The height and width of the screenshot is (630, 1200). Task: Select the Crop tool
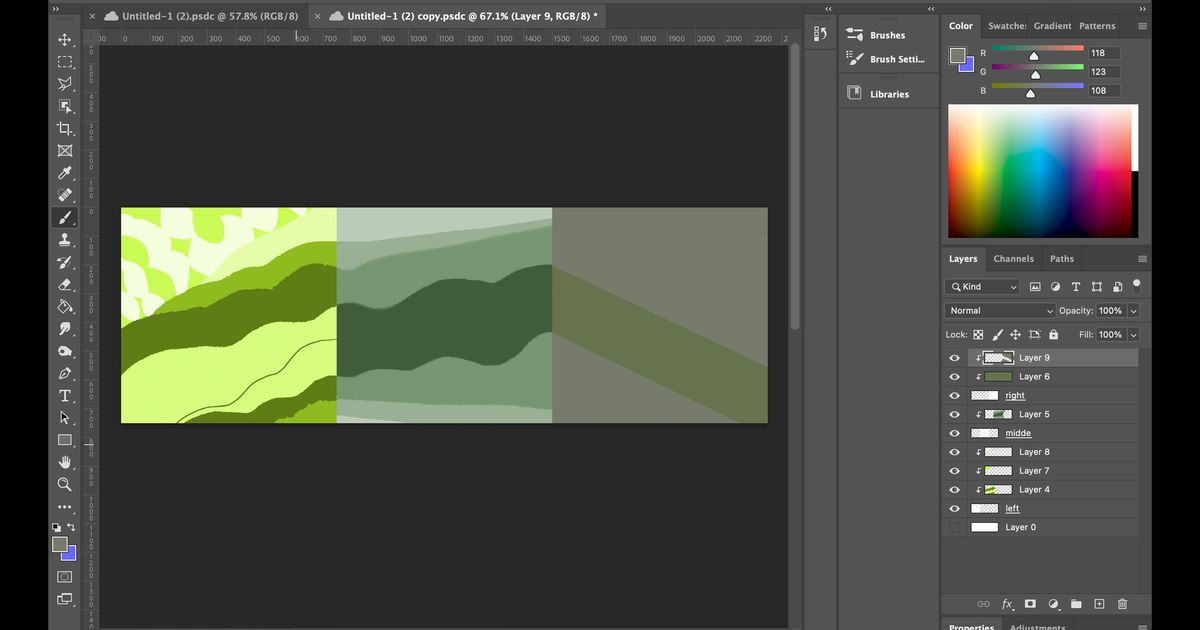click(x=65, y=129)
